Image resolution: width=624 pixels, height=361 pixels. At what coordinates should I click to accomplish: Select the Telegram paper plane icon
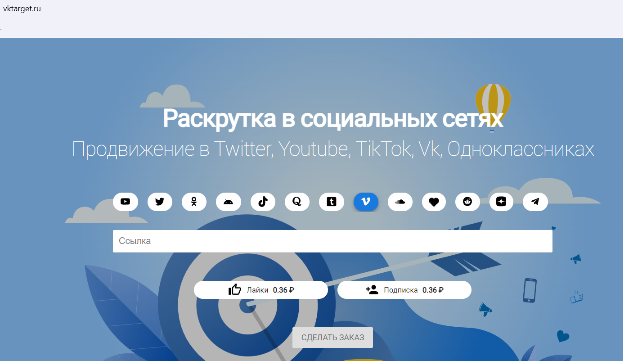(x=535, y=202)
